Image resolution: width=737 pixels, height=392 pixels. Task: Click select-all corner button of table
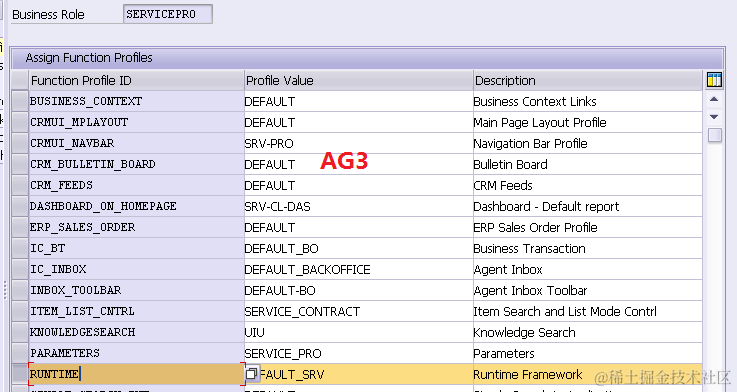pyautogui.click(x=20, y=80)
